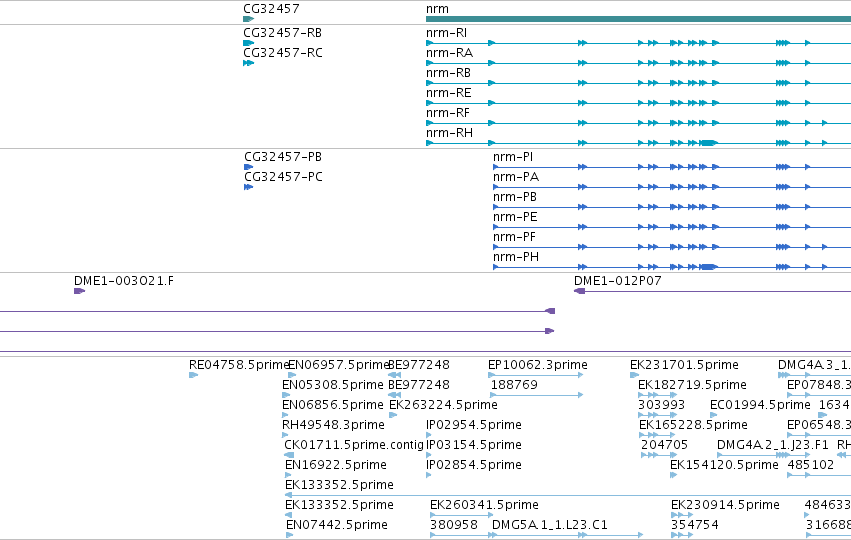Click the nrm-PF protein label

pos(515,237)
